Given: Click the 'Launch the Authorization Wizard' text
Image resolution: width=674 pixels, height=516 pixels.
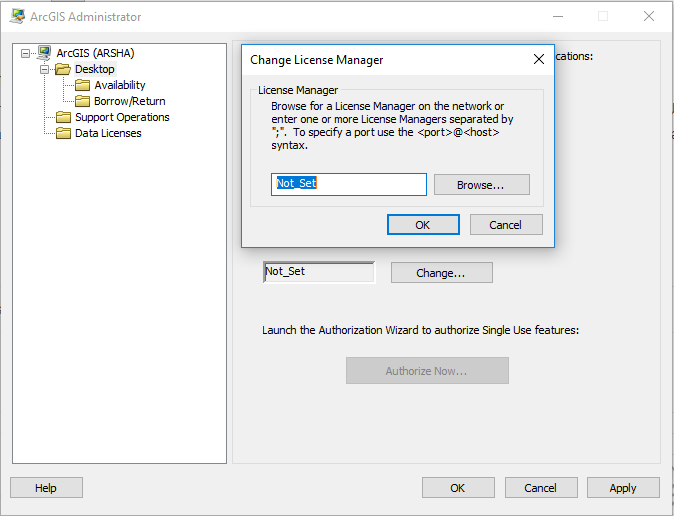Looking at the screenshot, I should coord(420,330).
